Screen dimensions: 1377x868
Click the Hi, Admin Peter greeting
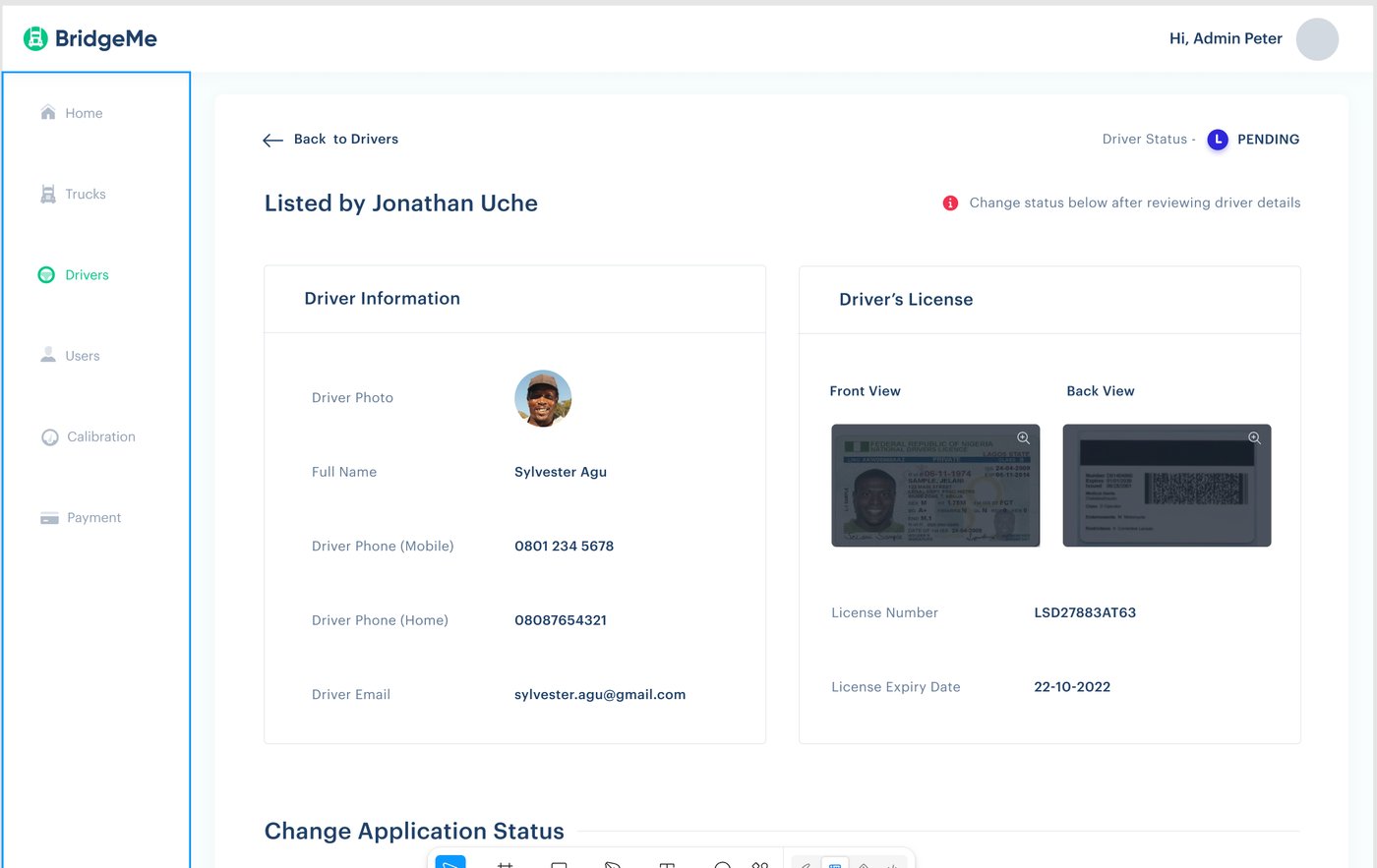(1226, 38)
